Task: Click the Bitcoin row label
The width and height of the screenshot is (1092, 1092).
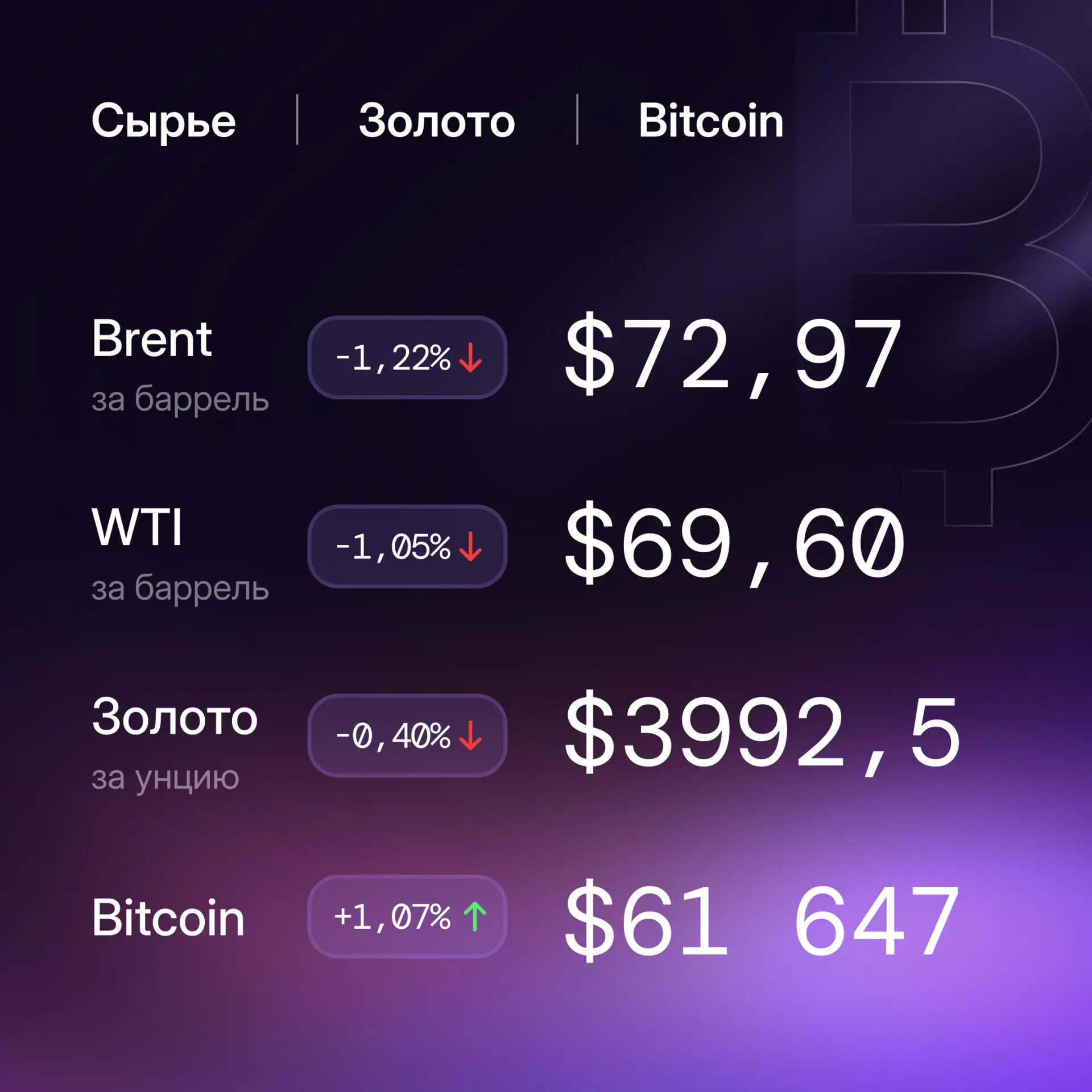Action: pos(168,917)
